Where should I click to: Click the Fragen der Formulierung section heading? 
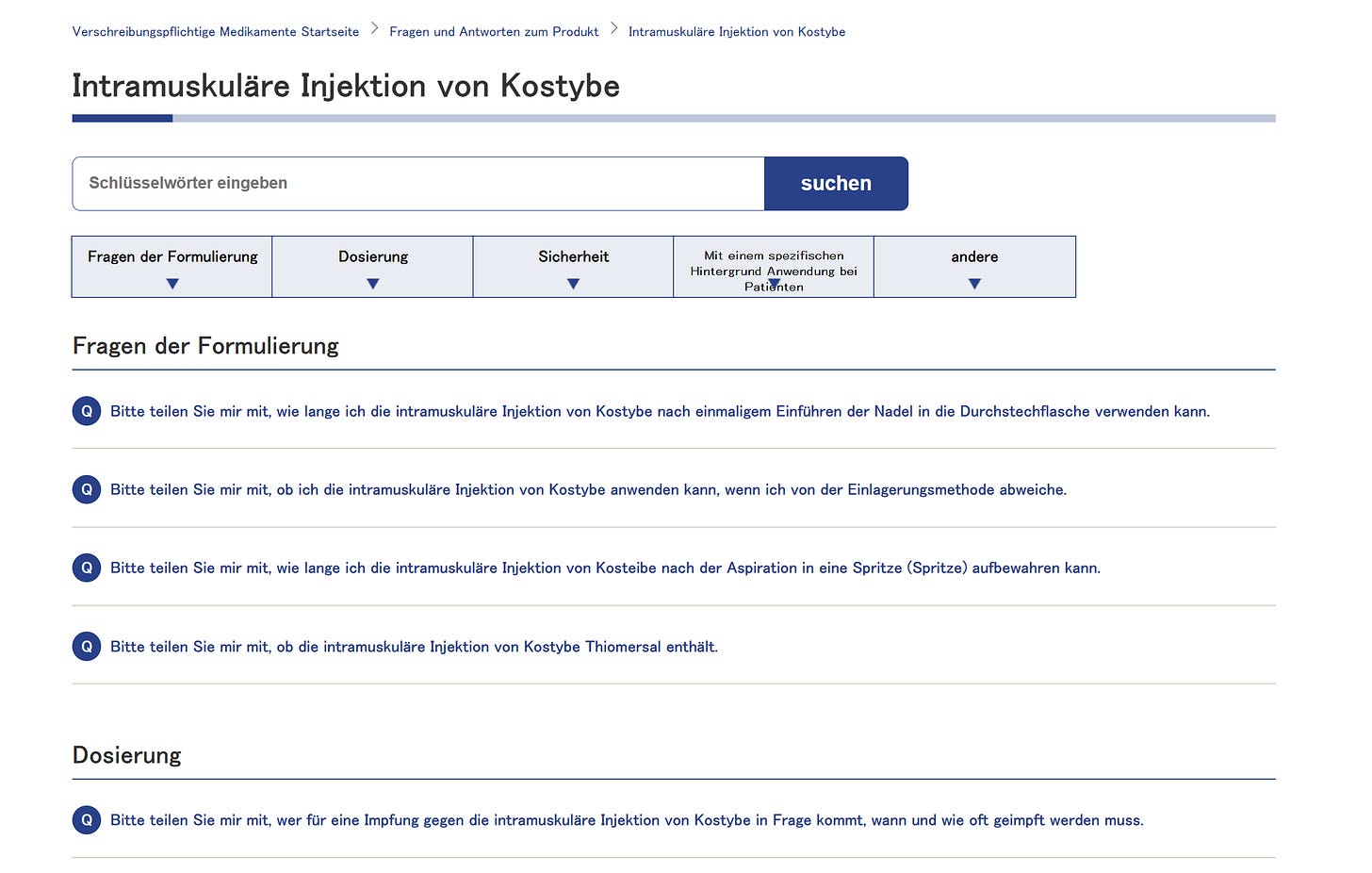[205, 346]
